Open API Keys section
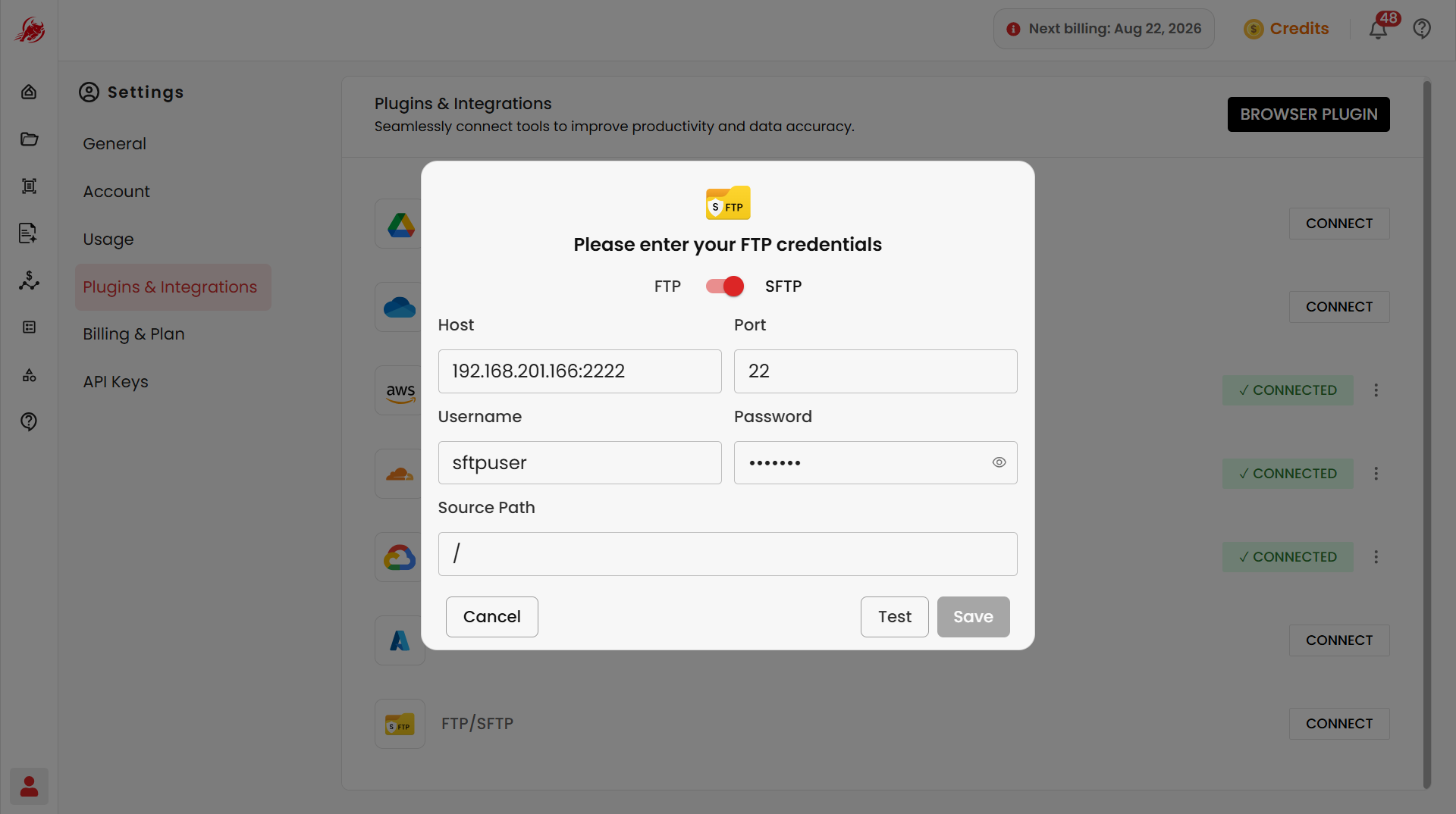Screen dimensions: 1456x814 point(115,381)
